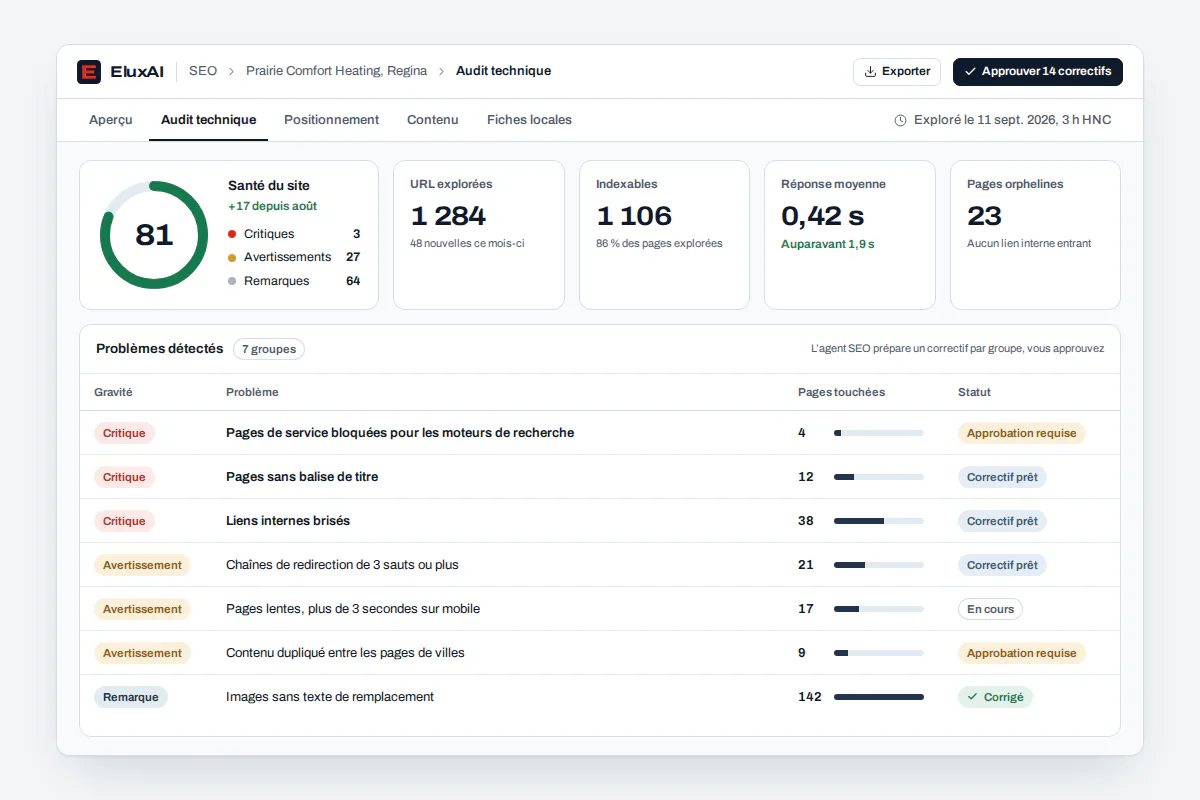
Task: Open Pages sans balise de titre issue
Action: [x=302, y=477]
